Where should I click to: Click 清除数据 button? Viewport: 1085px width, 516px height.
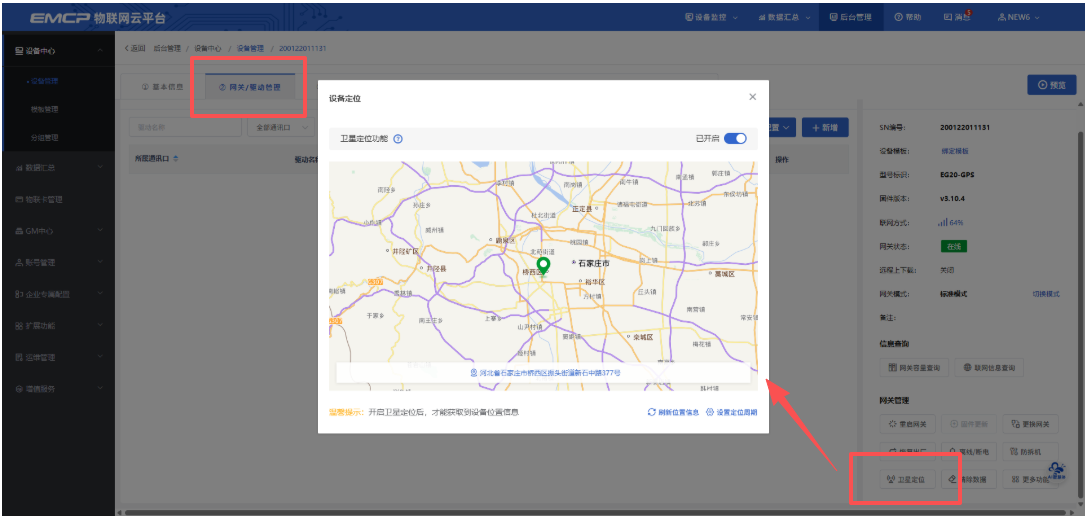coord(969,479)
